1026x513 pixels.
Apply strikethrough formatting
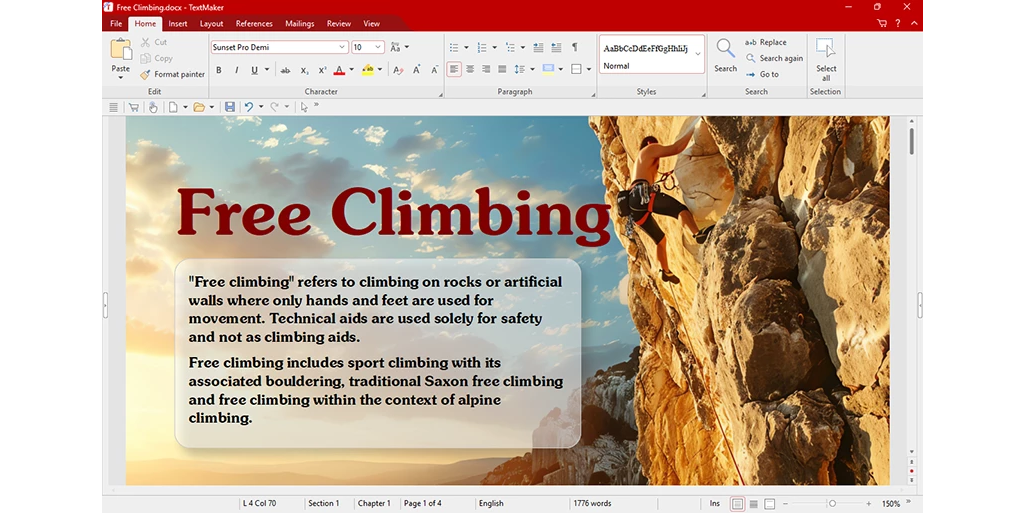pyautogui.click(x=285, y=70)
